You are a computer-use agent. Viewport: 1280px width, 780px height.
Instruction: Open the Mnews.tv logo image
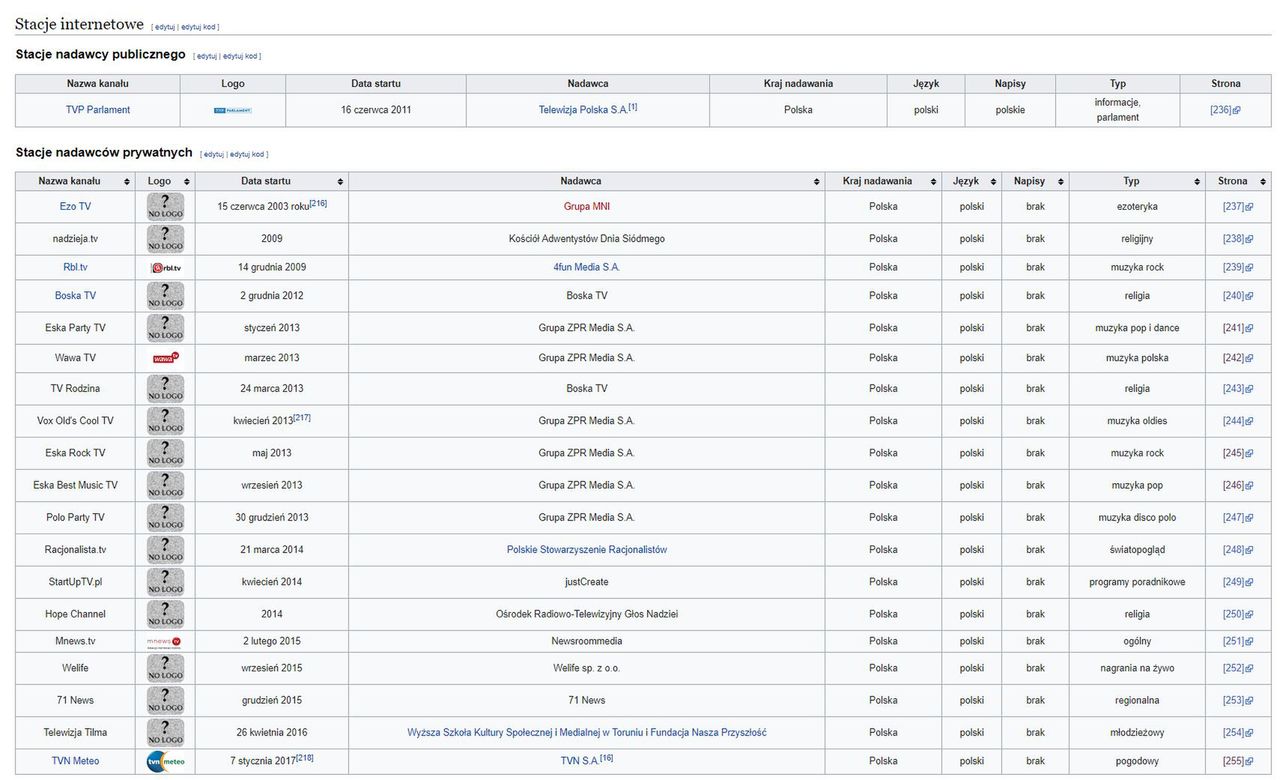pos(165,641)
